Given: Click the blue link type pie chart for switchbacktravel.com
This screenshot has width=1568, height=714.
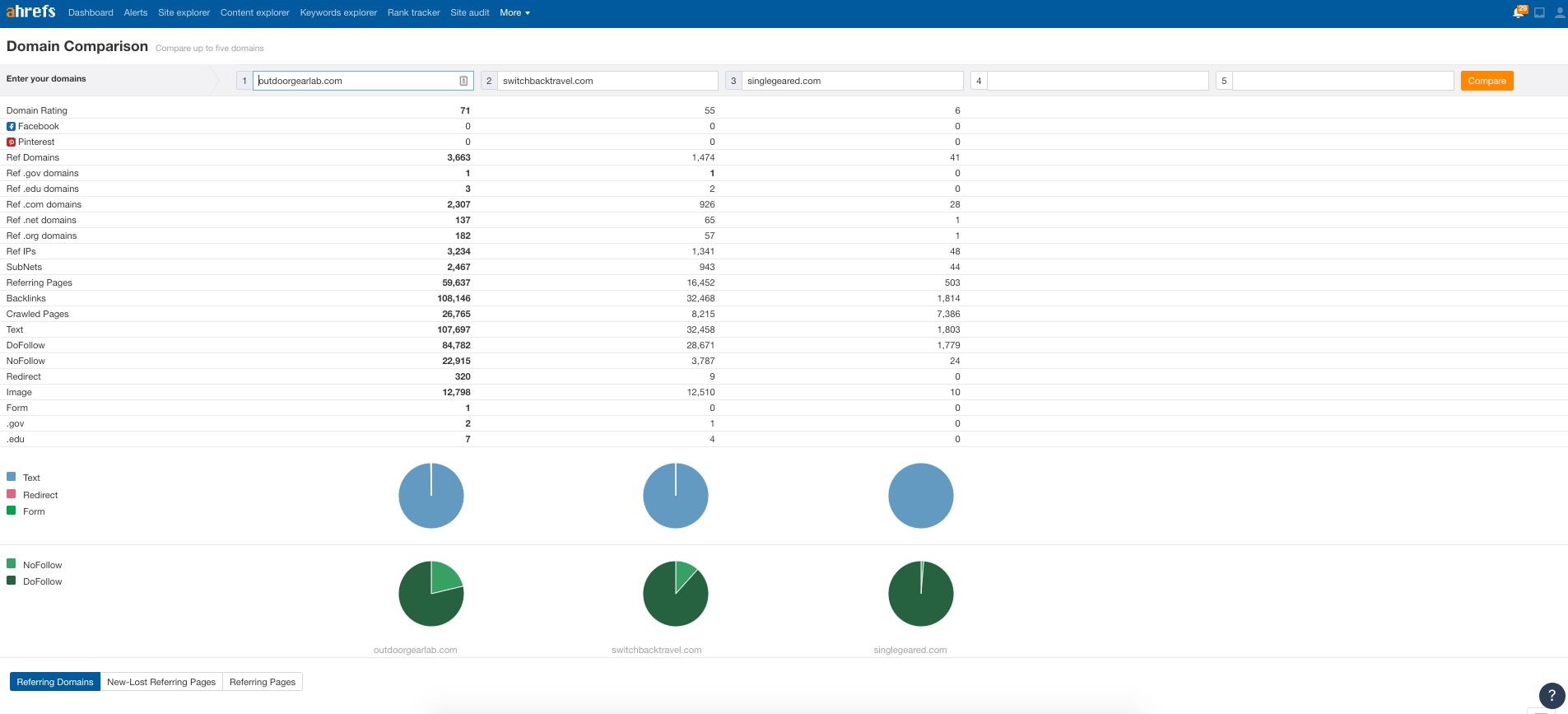Looking at the screenshot, I should (676, 496).
